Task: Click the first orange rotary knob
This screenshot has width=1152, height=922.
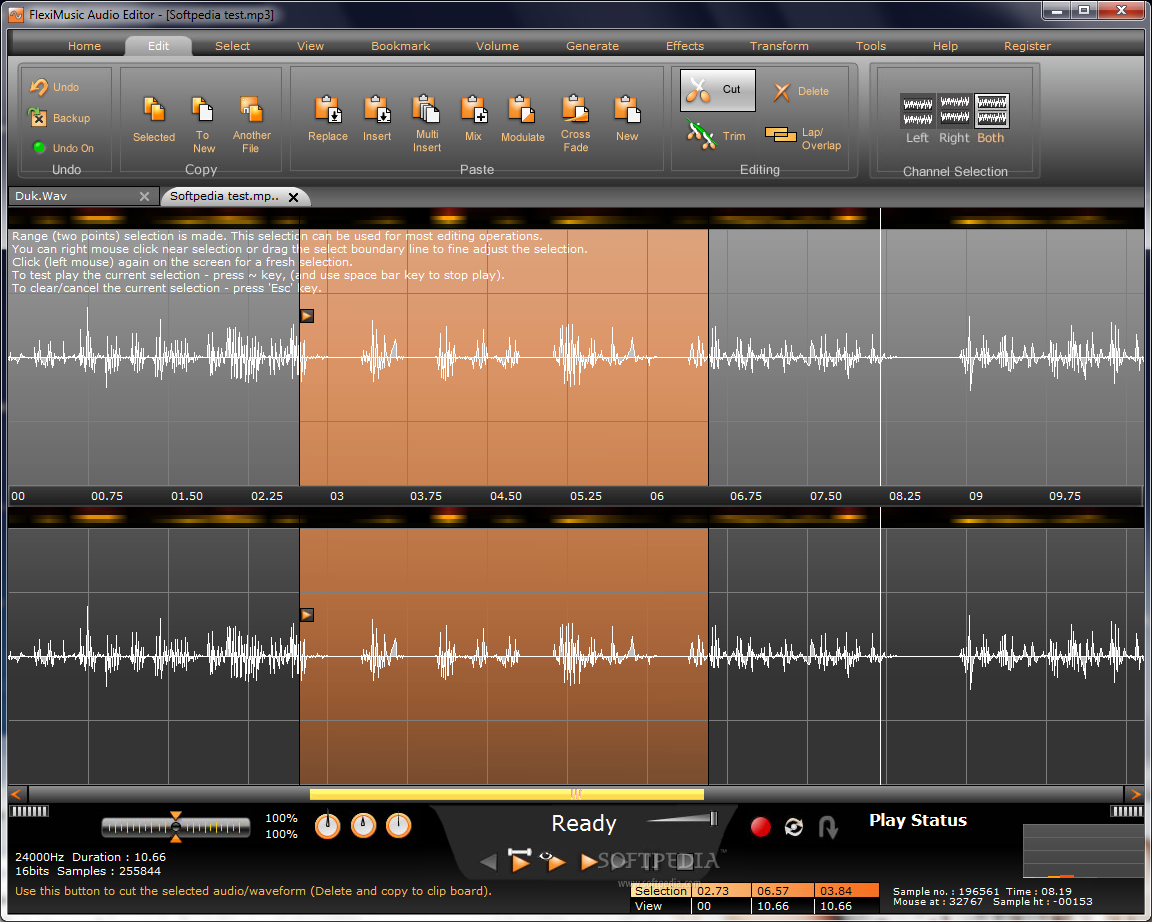Action: pyautogui.click(x=328, y=826)
